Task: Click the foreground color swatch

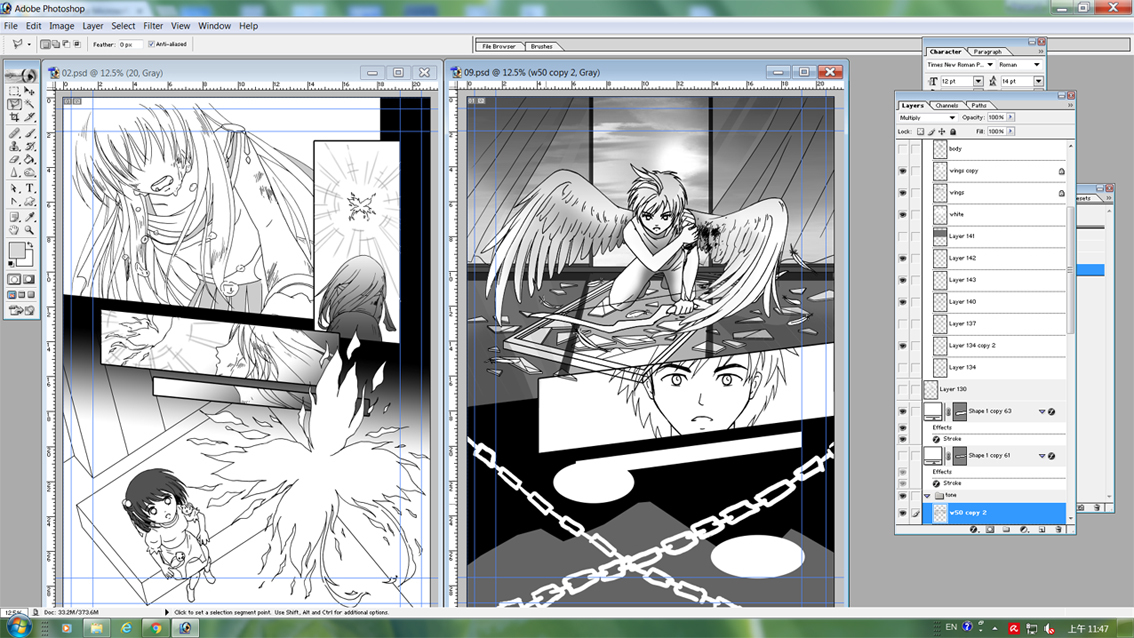Action: 17,250
